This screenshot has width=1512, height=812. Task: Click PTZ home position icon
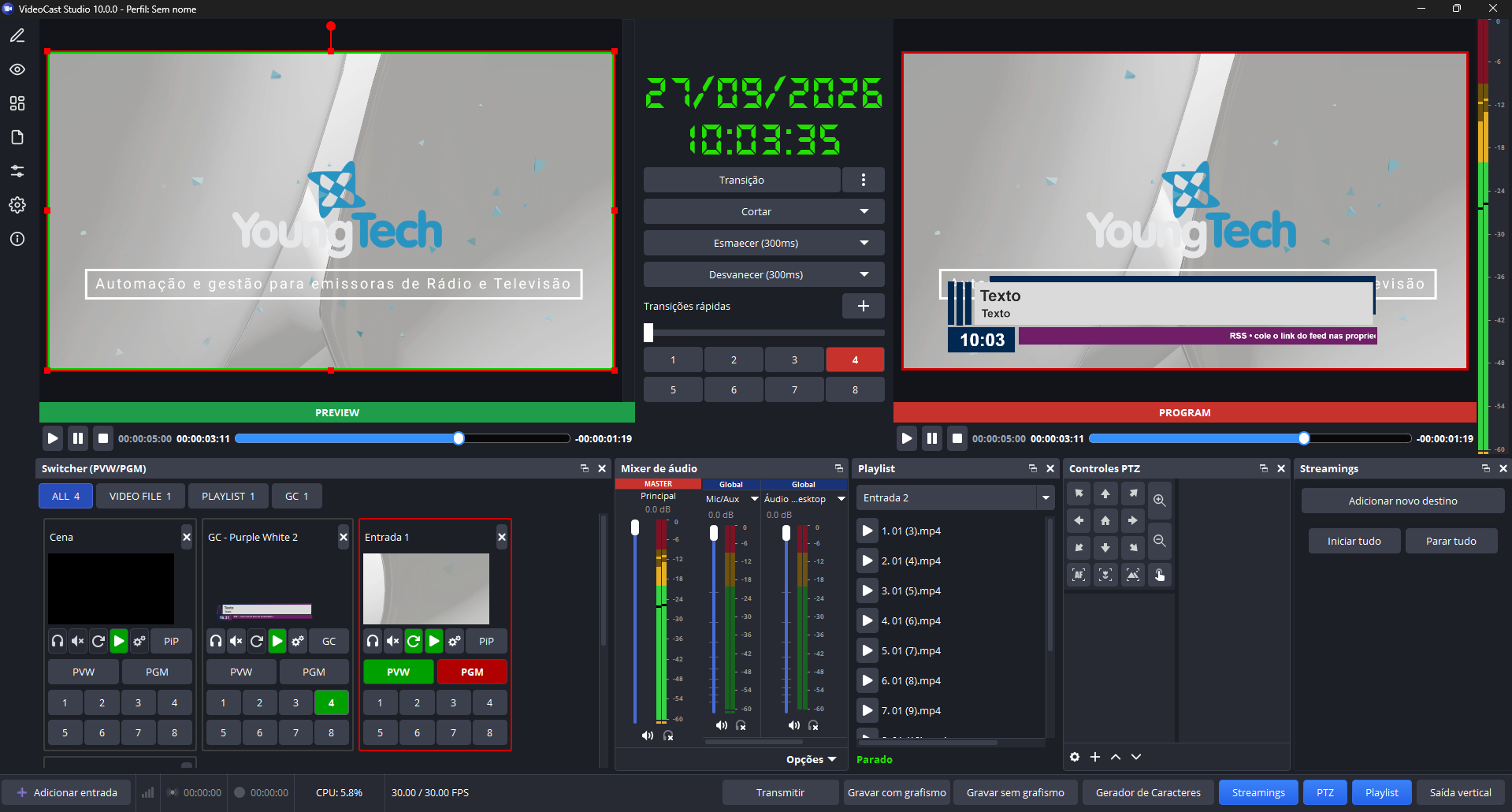[1105, 520]
